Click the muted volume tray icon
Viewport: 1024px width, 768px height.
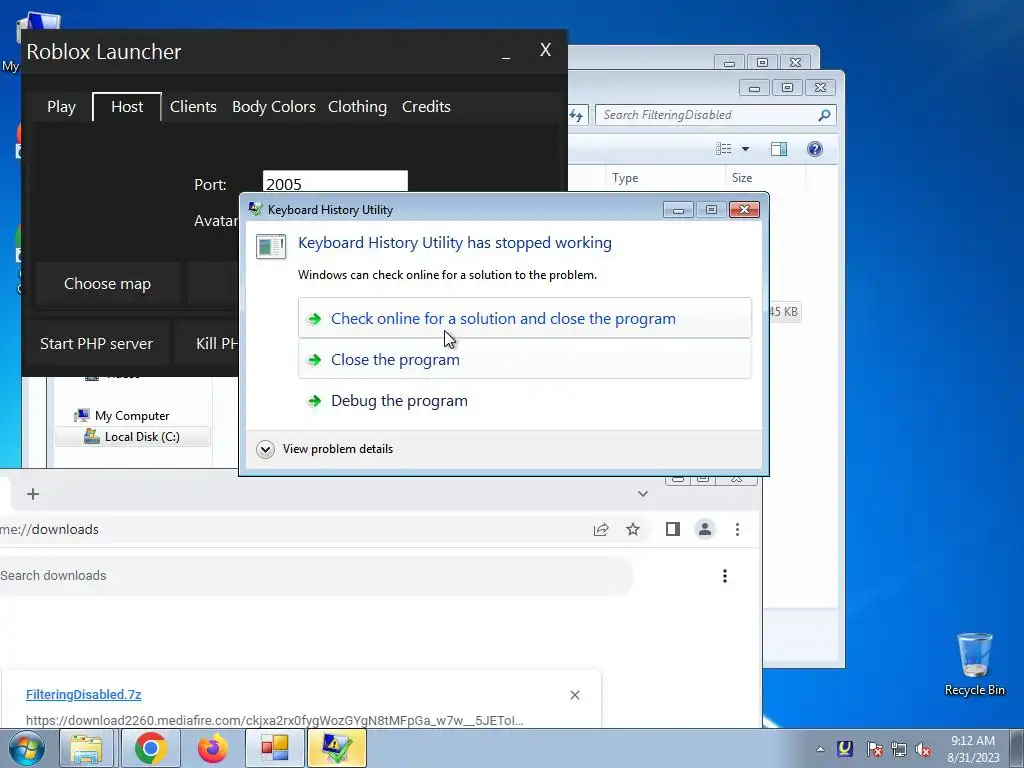[923, 749]
